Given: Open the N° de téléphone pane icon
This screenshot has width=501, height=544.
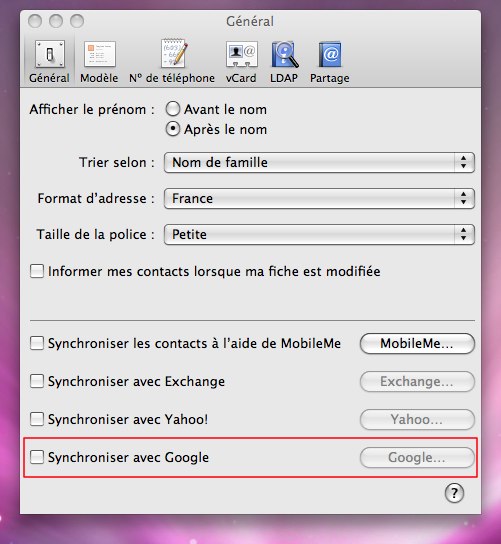Looking at the screenshot, I should [173, 53].
